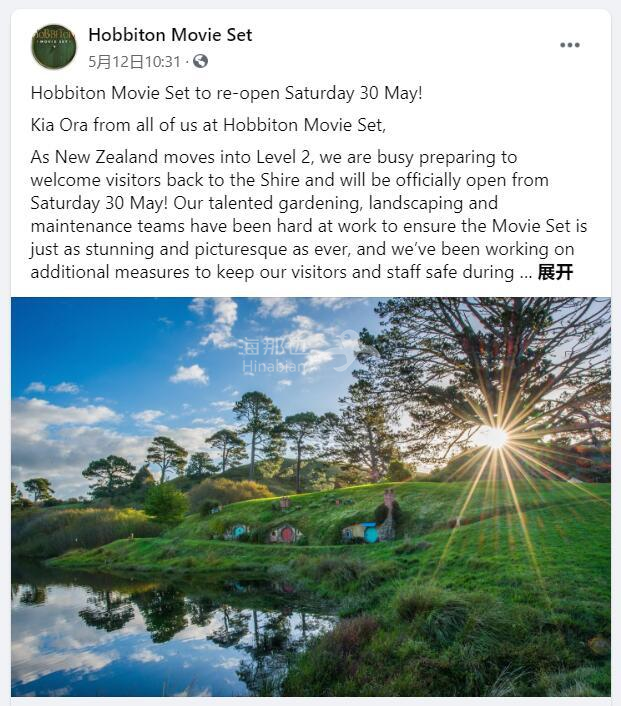
Task: Expand the full post with 展开
Action: (x=555, y=272)
